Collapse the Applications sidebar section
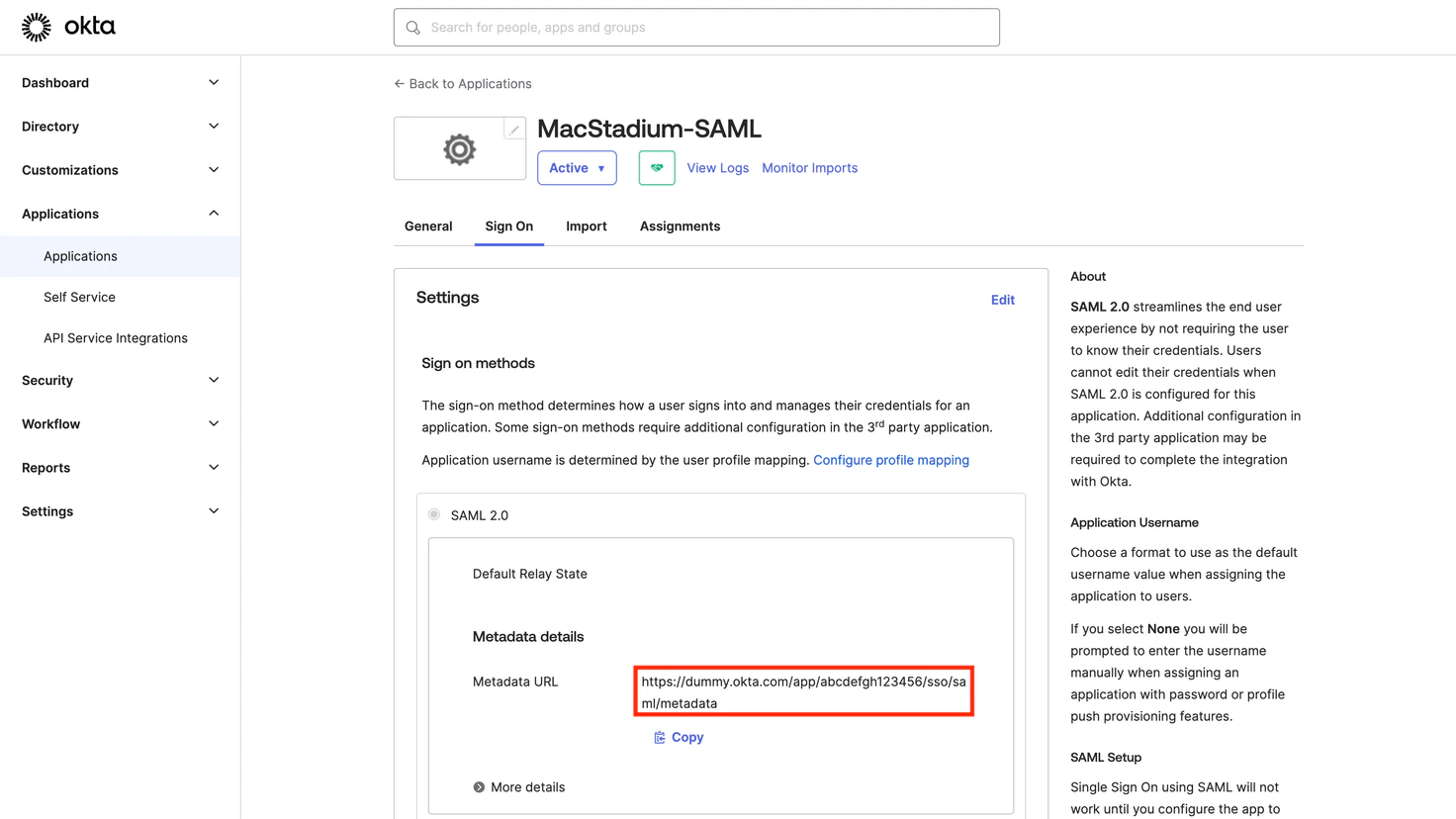 (x=120, y=214)
